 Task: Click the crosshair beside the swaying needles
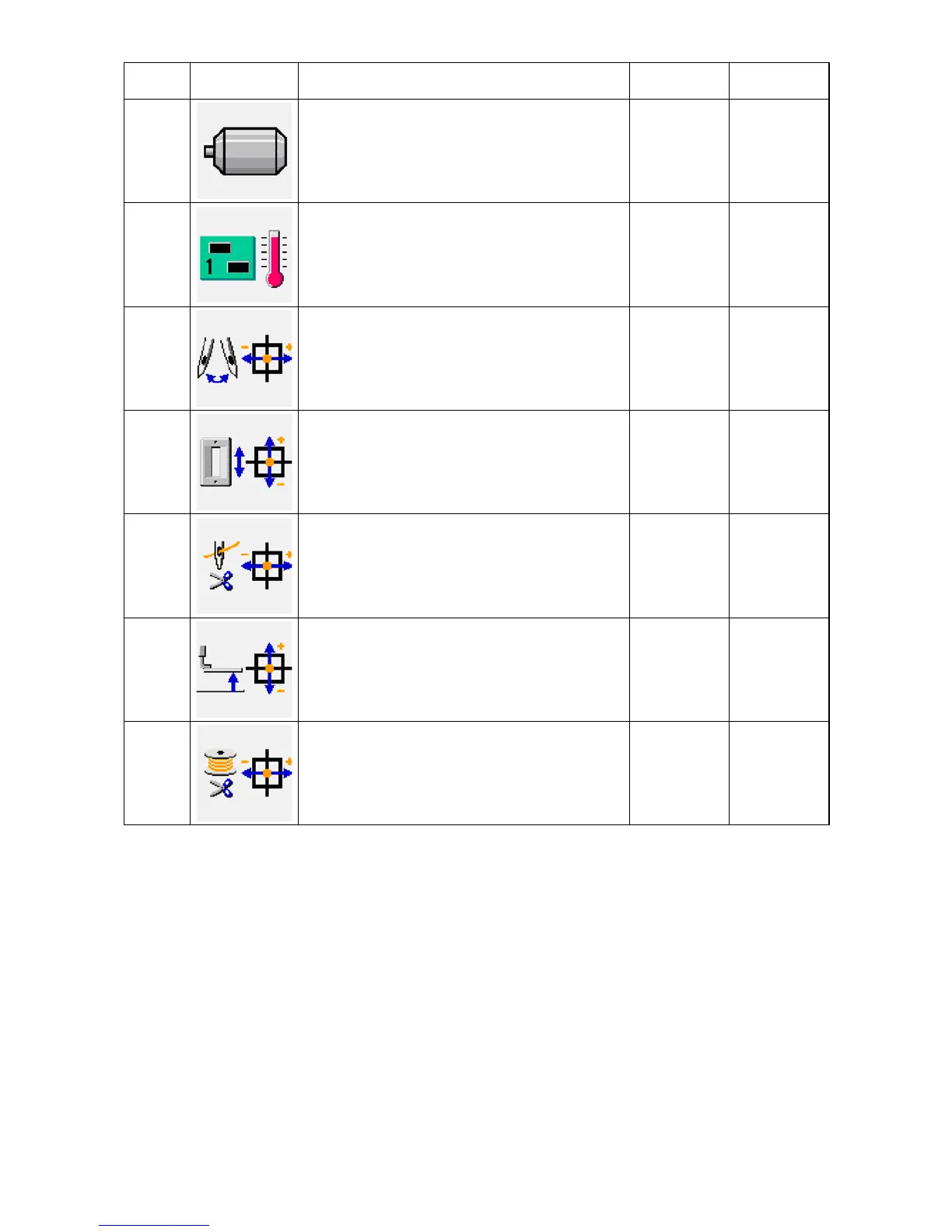click(x=267, y=359)
